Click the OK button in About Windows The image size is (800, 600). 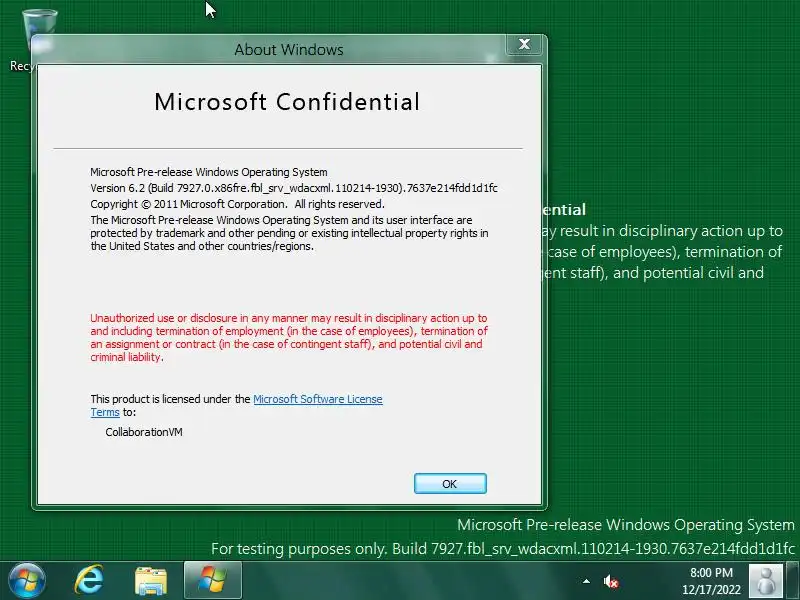(450, 483)
